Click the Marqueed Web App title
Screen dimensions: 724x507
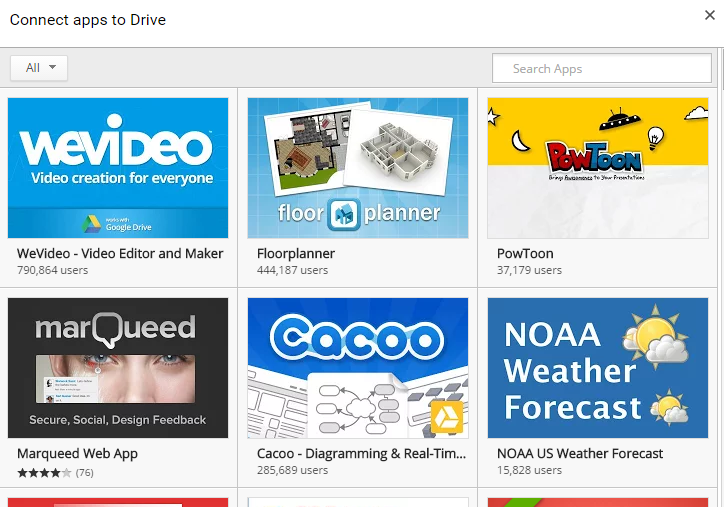78,454
